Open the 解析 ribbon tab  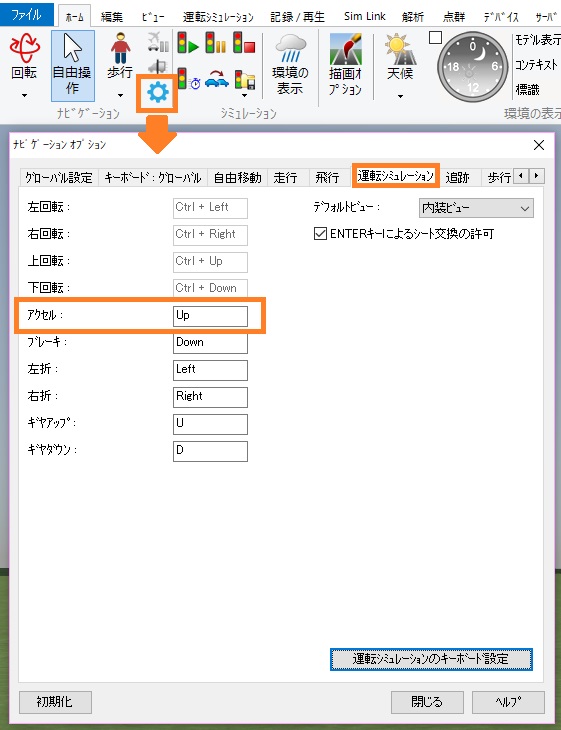pos(412,17)
